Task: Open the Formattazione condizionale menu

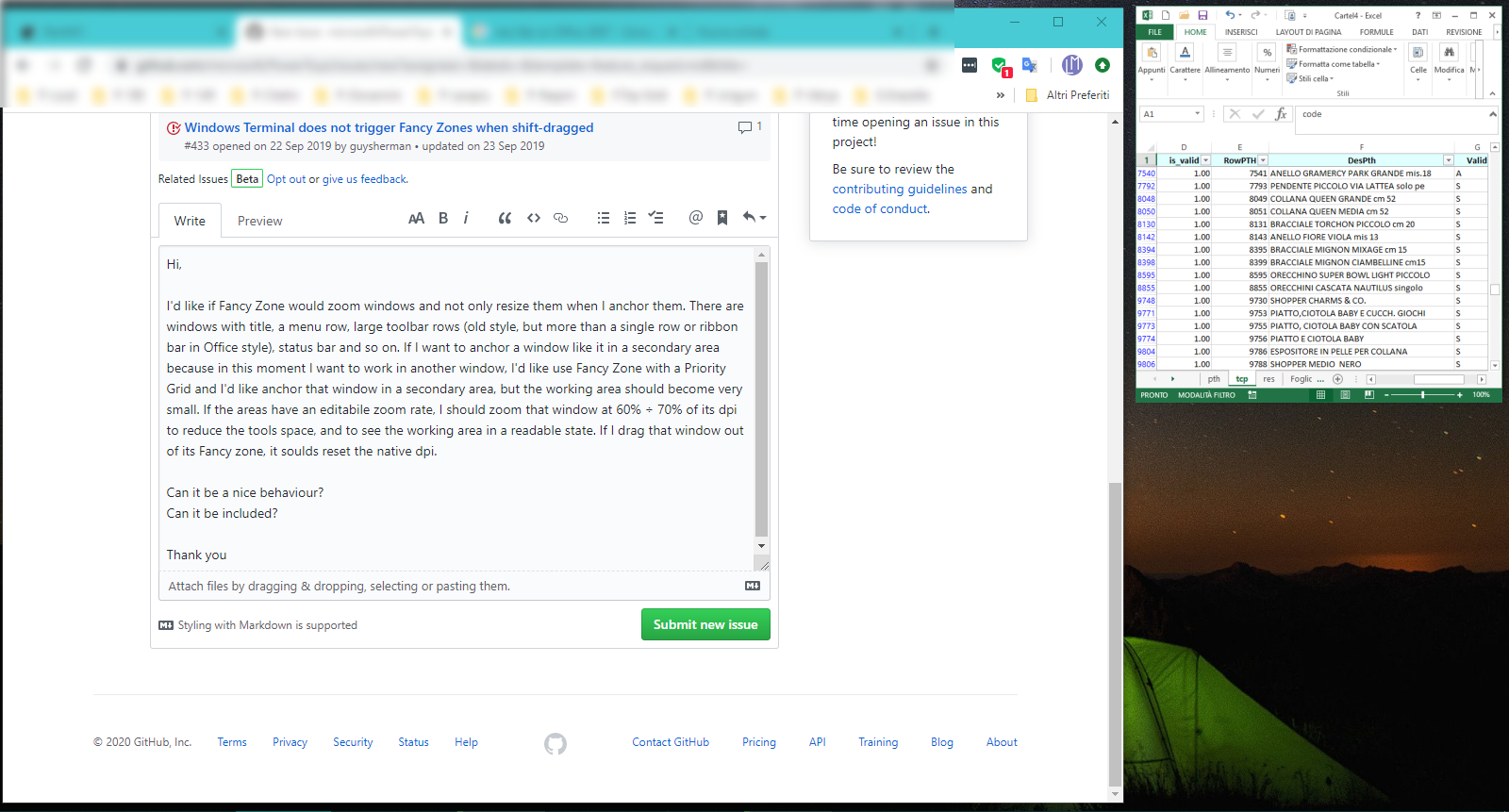Action: 1342,49
